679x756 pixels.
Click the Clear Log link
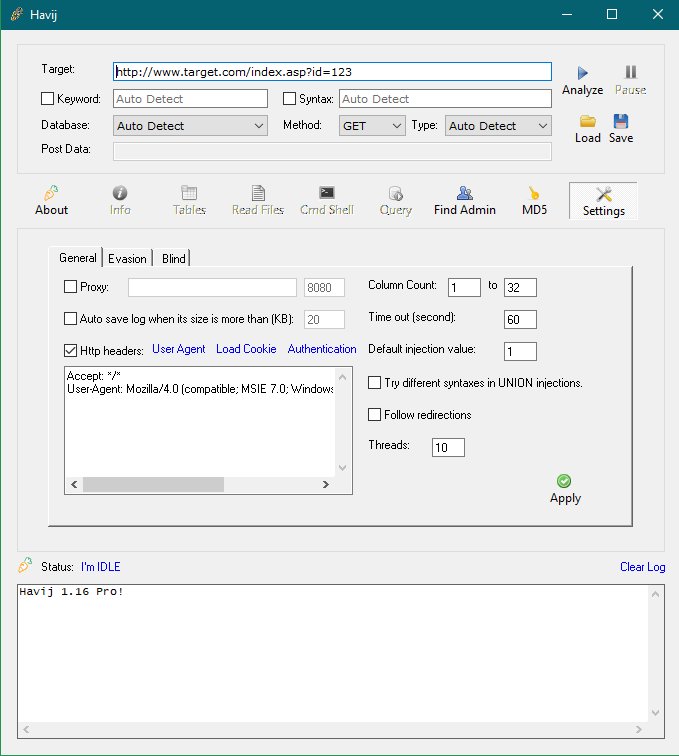(642, 567)
